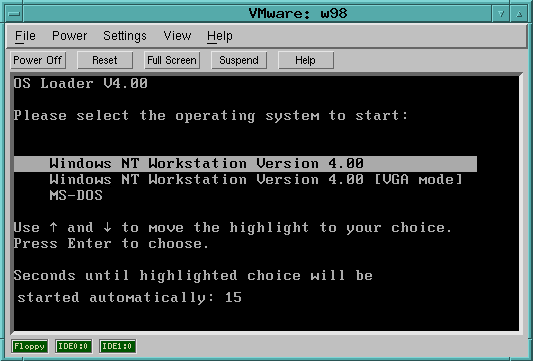Screen dimensions: 533x361
Task: Click the Reset button
Action: pyautogui.click(x=105, y=60)
